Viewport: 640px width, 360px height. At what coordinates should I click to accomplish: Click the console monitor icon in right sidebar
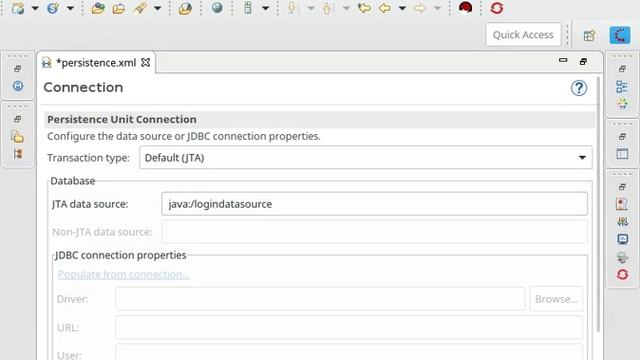622,239
